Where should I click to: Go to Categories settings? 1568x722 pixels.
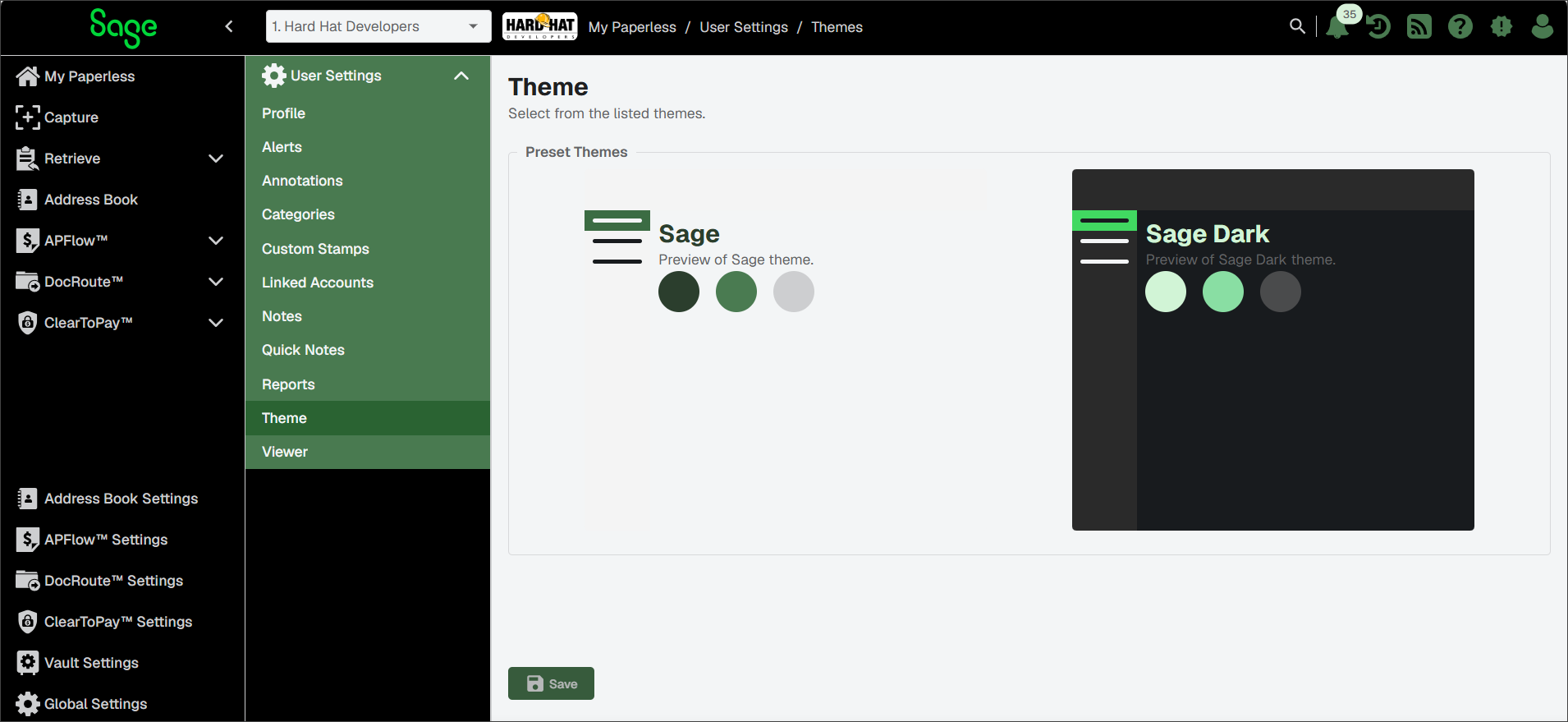point(368,214)
